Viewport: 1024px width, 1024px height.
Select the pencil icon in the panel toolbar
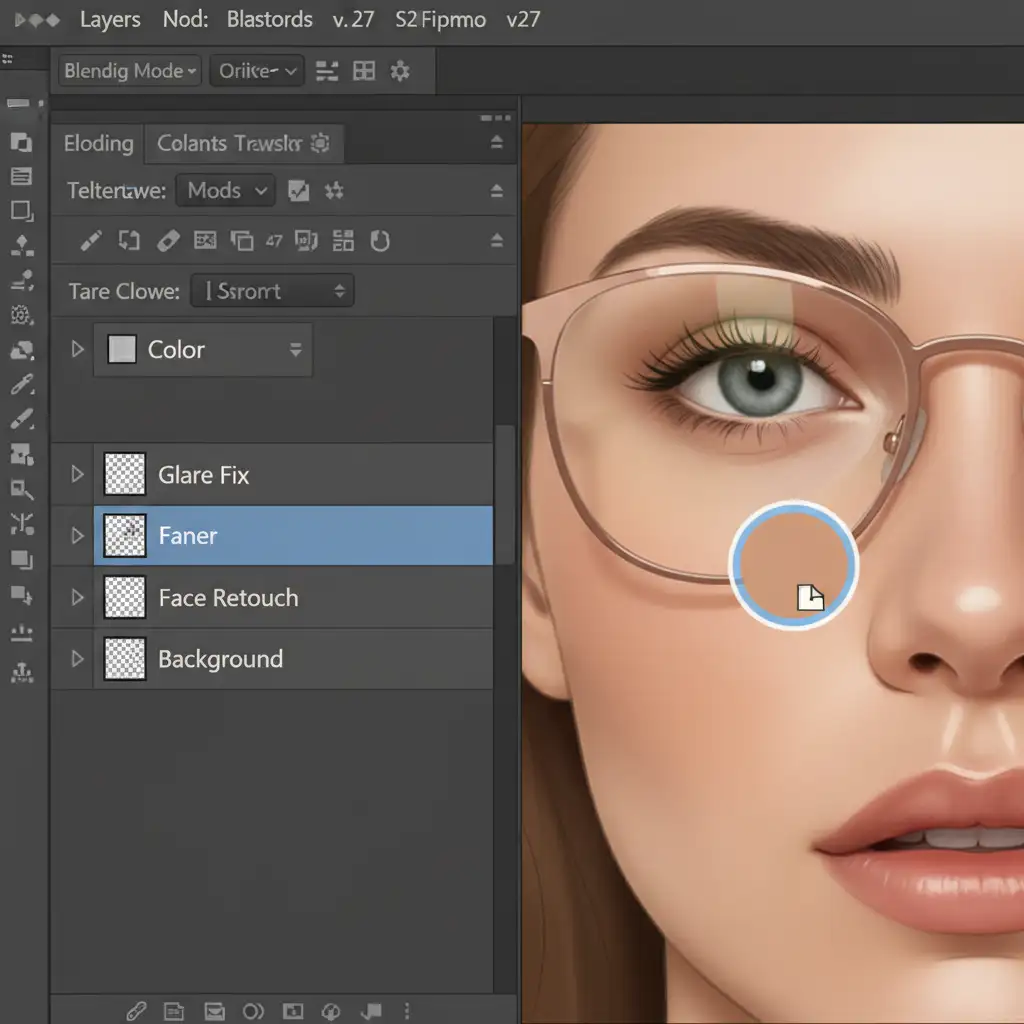point(91,241)
